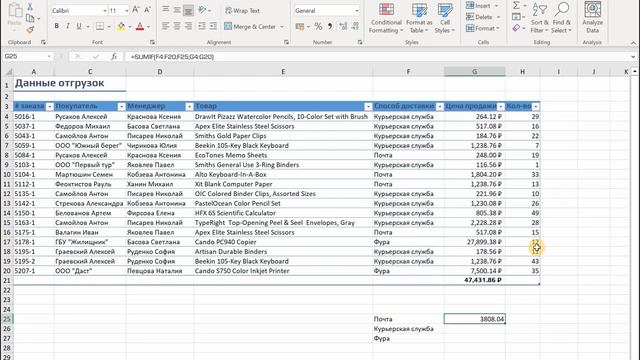Click Decrease Decimal icon

(x=355, y=27)
